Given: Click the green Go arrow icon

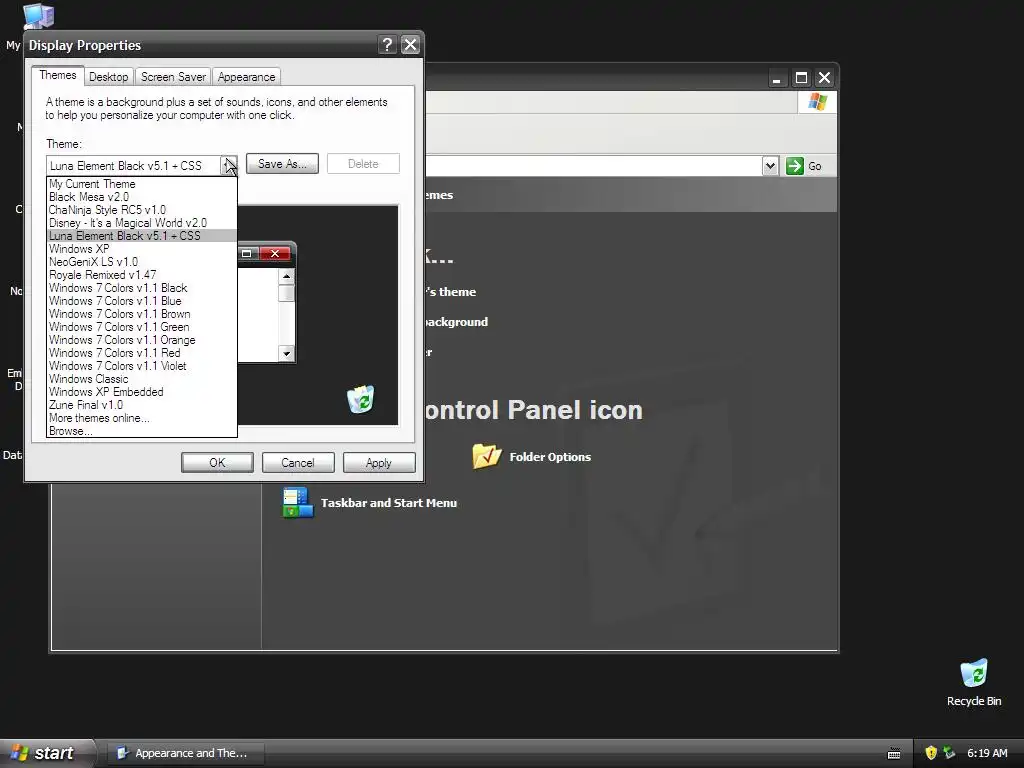Looking at the screenshot, I should [x=795, y=166].
